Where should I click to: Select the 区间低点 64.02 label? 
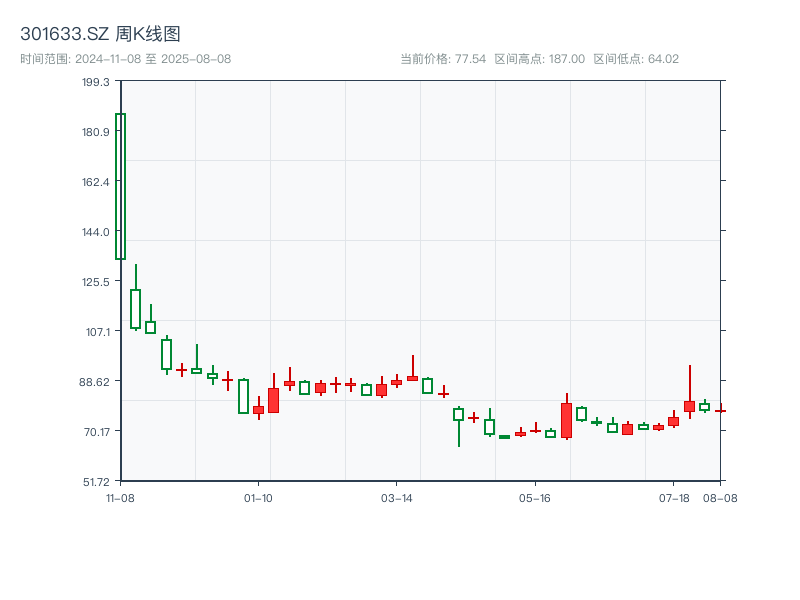pos(636,59)
